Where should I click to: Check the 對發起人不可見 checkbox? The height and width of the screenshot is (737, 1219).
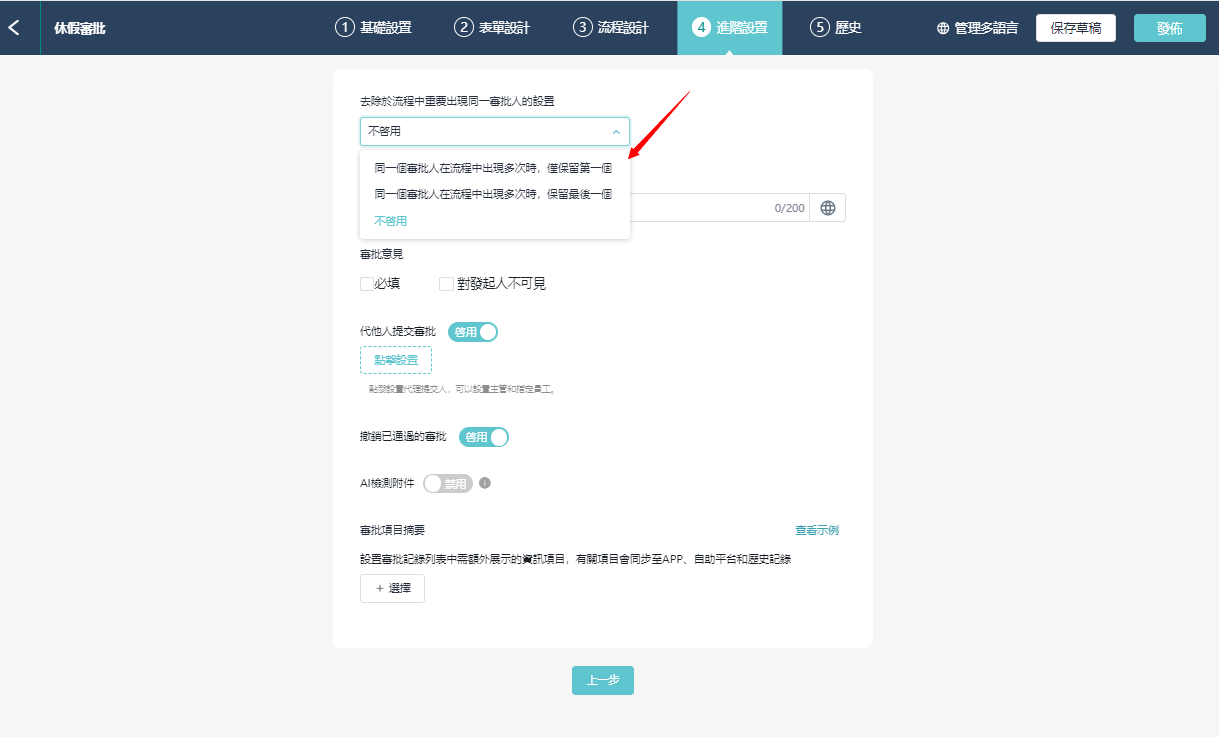pos(446,284)
